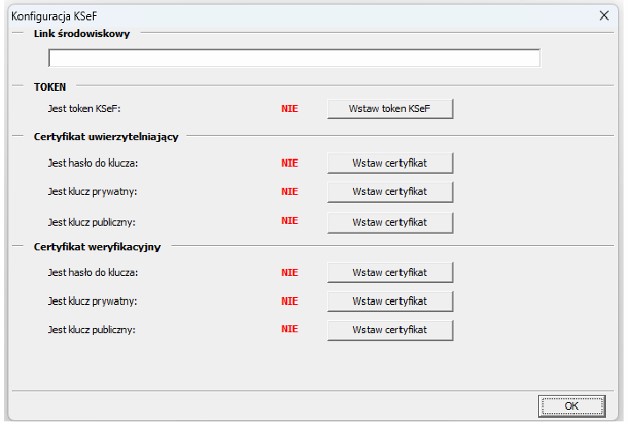Click NIE status for verification public key
This screenshot has width=631, height=428.
[290, 329]
